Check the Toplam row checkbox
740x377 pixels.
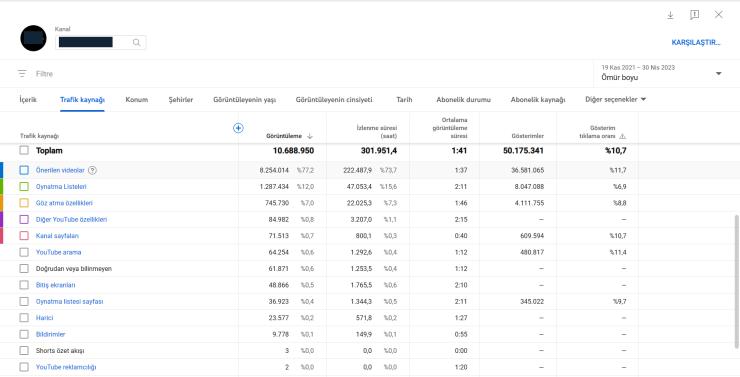point(24,151)
